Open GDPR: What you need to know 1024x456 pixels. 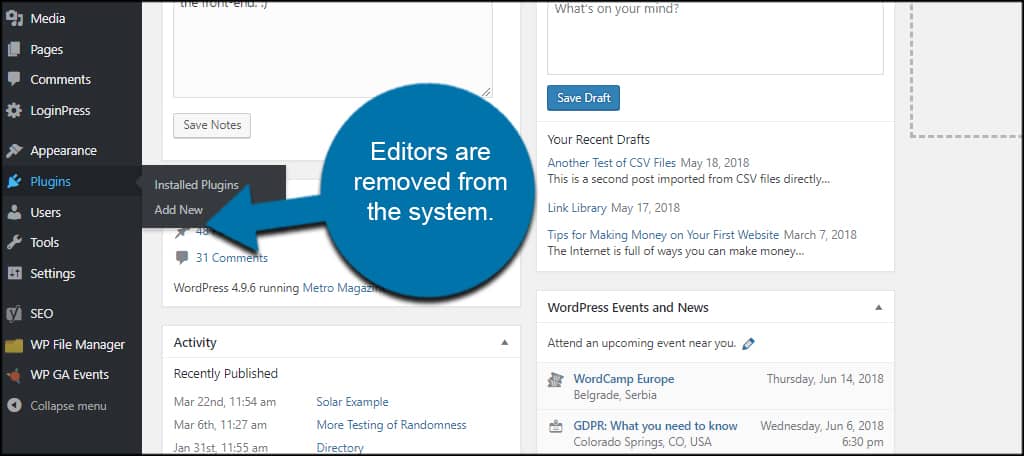tap(655, 426)
